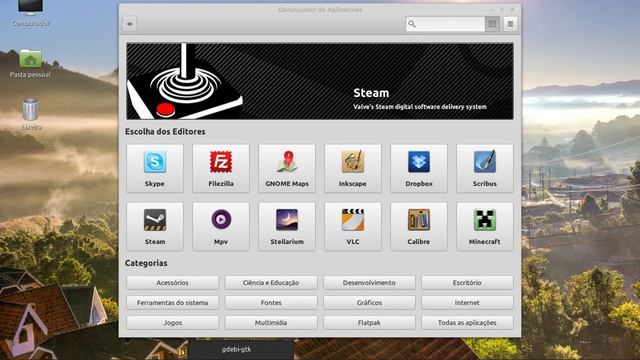
Task: Focus the search input field
Action: pyautogui.click(x=445, y=24)
